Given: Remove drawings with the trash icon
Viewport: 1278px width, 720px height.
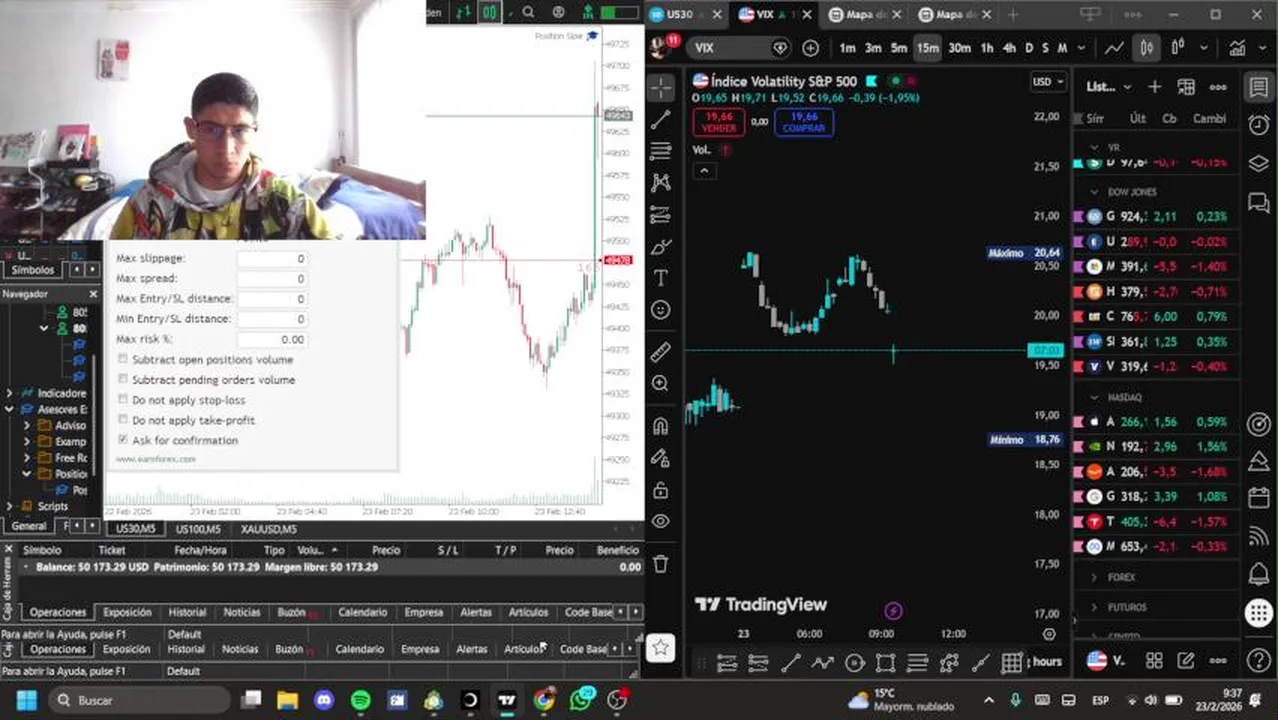Looking at the screenshot, I should pyautogui.click(x=661, y=564).
